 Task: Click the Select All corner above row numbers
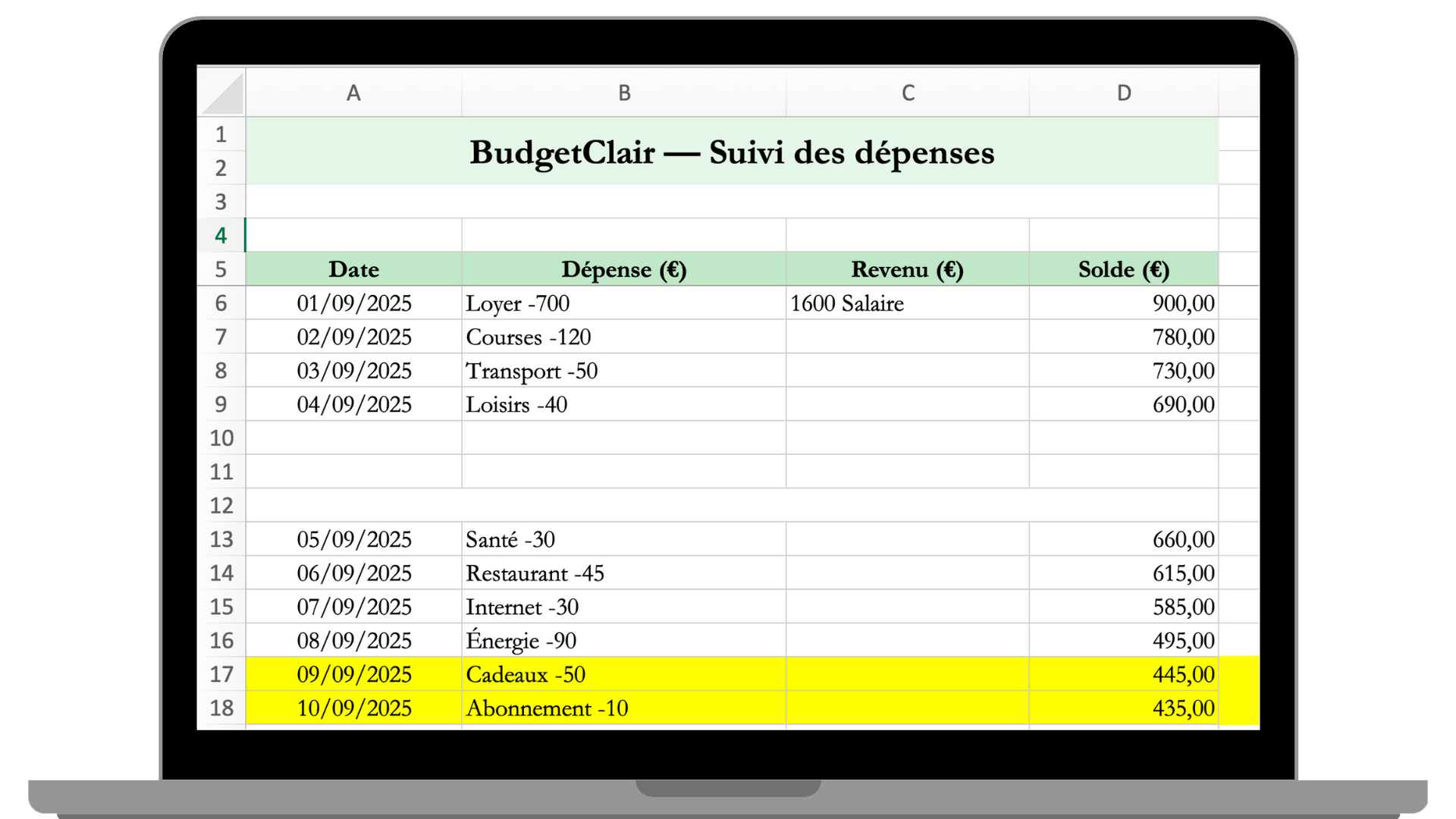click(222, 92)
